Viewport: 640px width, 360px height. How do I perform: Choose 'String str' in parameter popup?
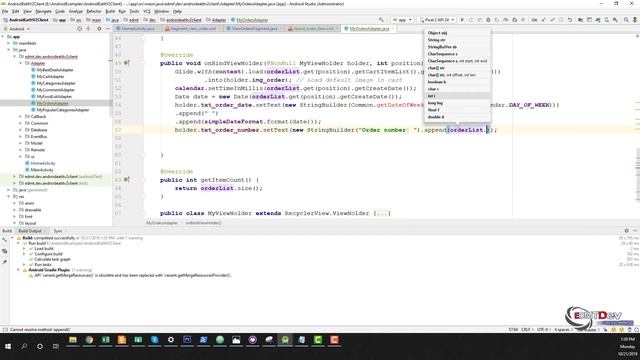tap(457, 40)
